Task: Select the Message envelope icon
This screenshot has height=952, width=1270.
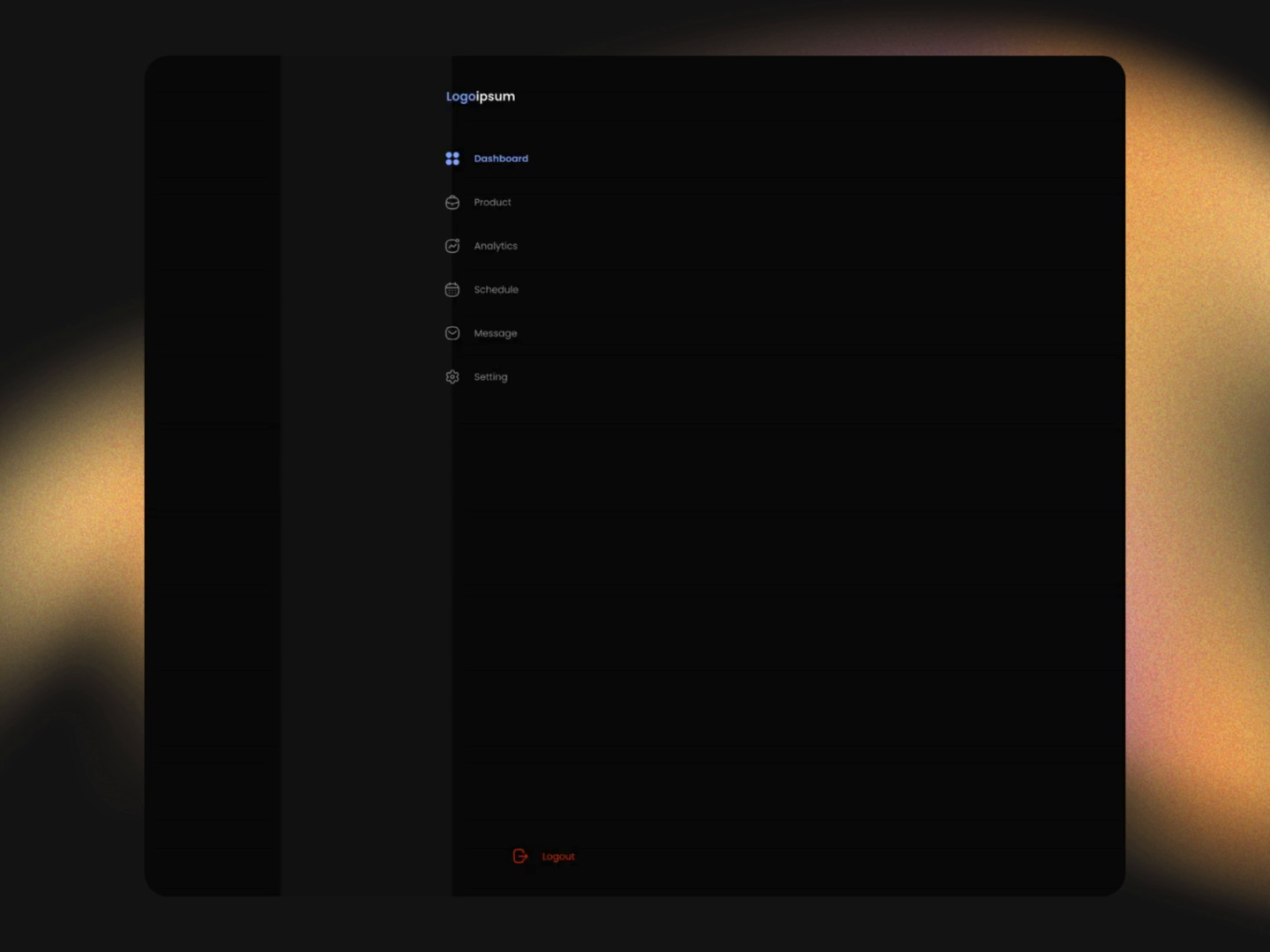Action: [452, 332]
